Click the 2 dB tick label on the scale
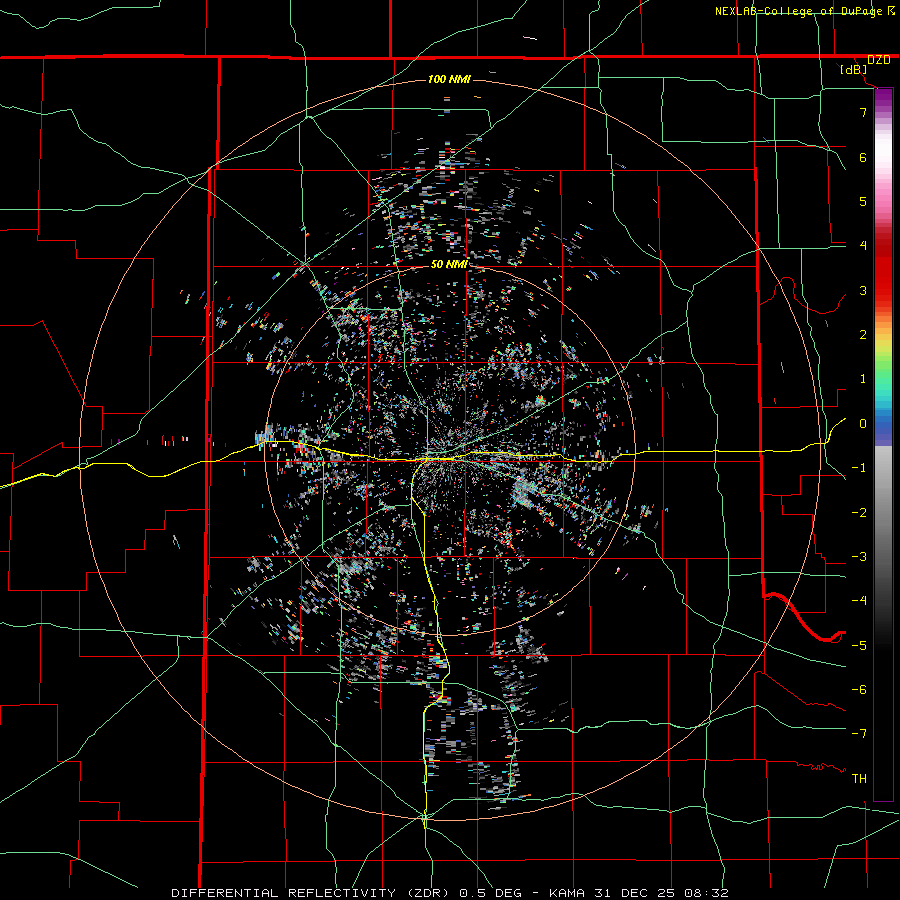The height and width of the screenshot is (900, 900). (x=863, y=334)
